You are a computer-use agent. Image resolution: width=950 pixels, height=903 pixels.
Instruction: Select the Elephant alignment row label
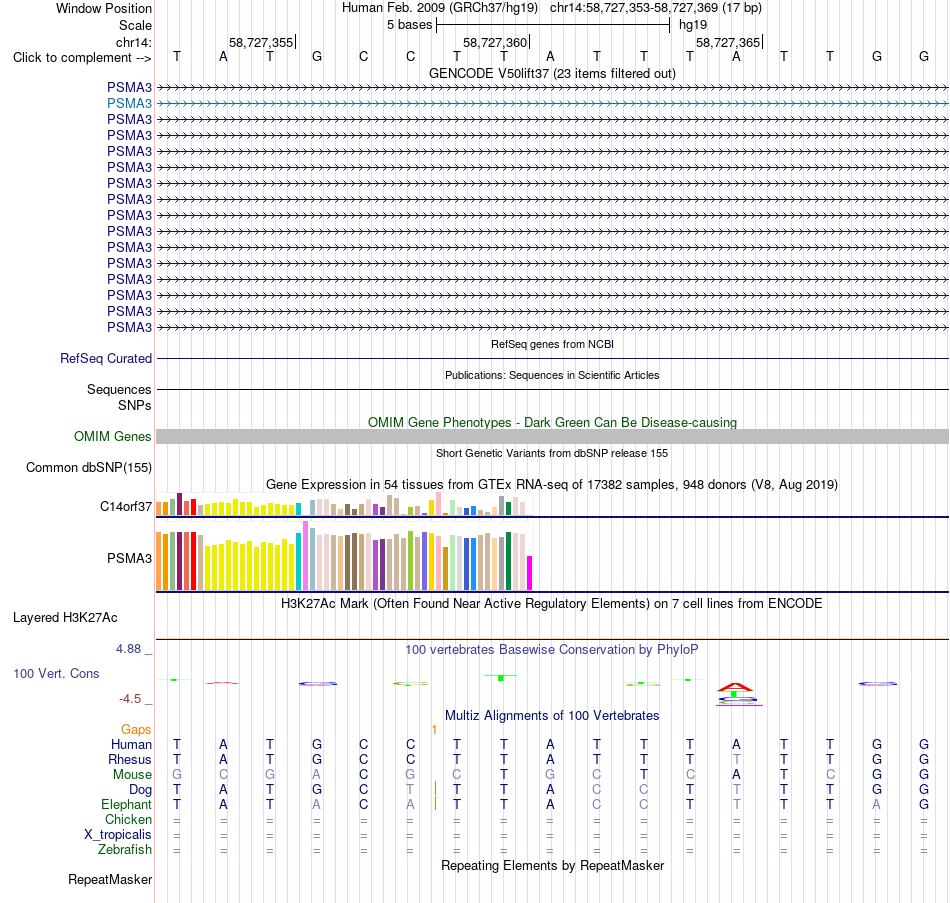point(126,805)
